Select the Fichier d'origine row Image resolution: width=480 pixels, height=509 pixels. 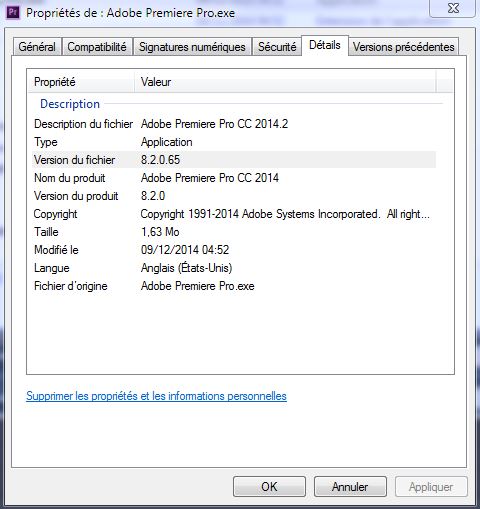pyautogui.click(x=234, y=286)
